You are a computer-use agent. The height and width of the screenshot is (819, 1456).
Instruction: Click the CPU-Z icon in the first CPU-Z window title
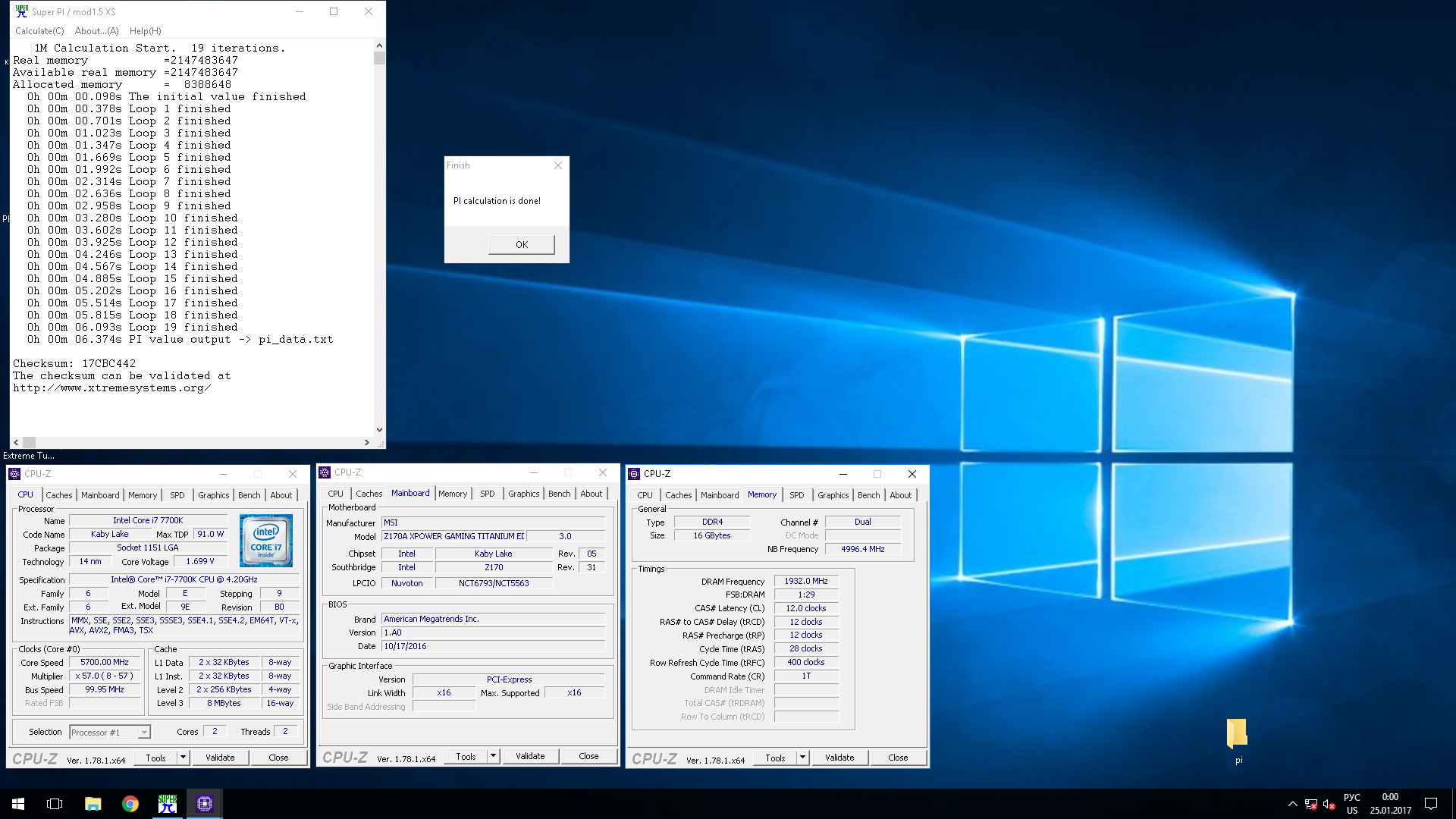click(14, 474)
